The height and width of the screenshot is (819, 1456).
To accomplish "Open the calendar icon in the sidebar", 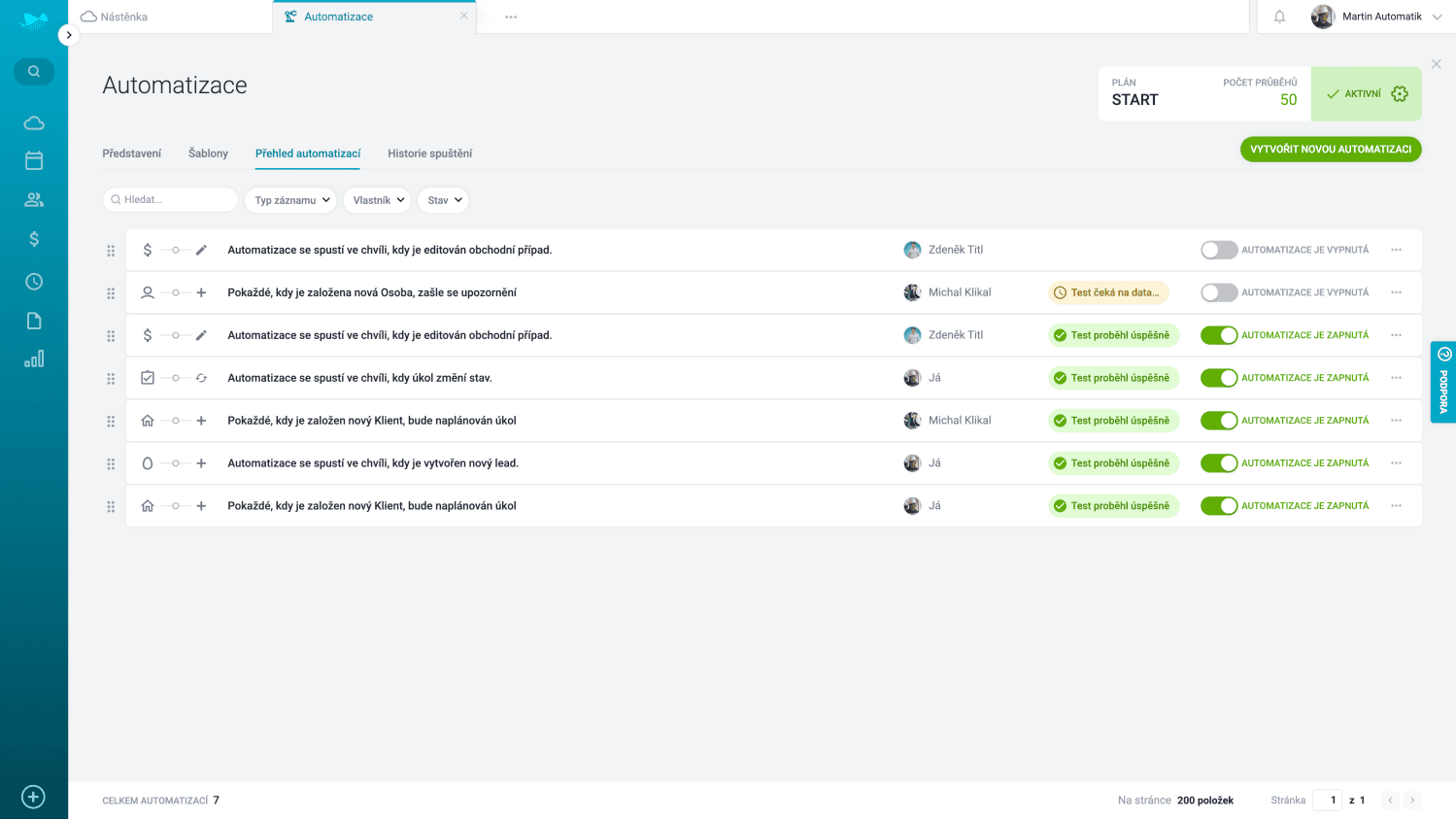I will (x=34, y=160).
